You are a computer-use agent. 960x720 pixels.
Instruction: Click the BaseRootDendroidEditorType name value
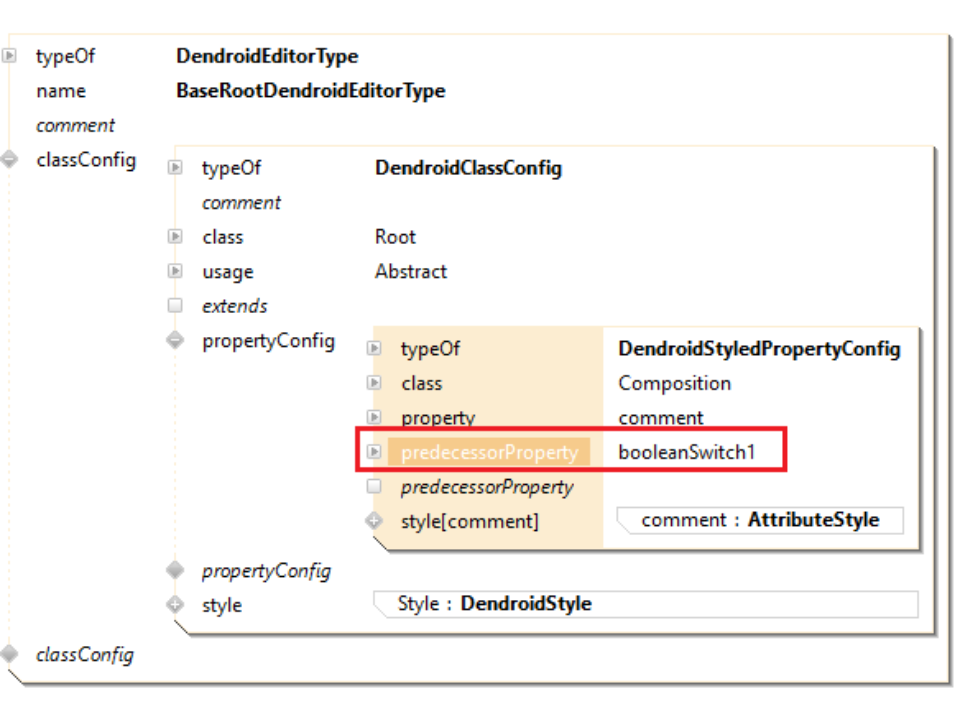click(310, 91)
